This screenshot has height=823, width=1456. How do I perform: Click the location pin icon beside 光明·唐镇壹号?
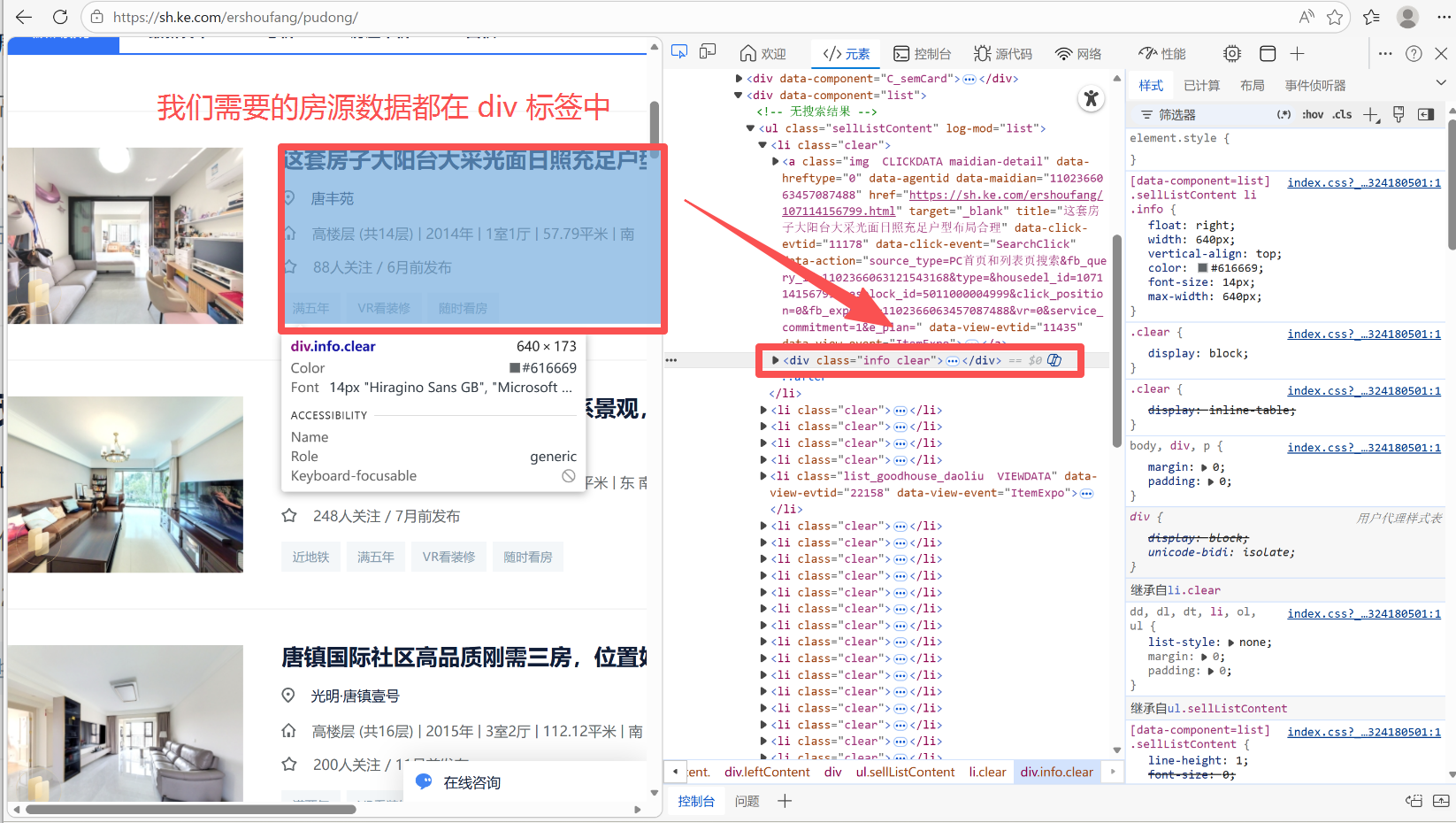[288, 696]
